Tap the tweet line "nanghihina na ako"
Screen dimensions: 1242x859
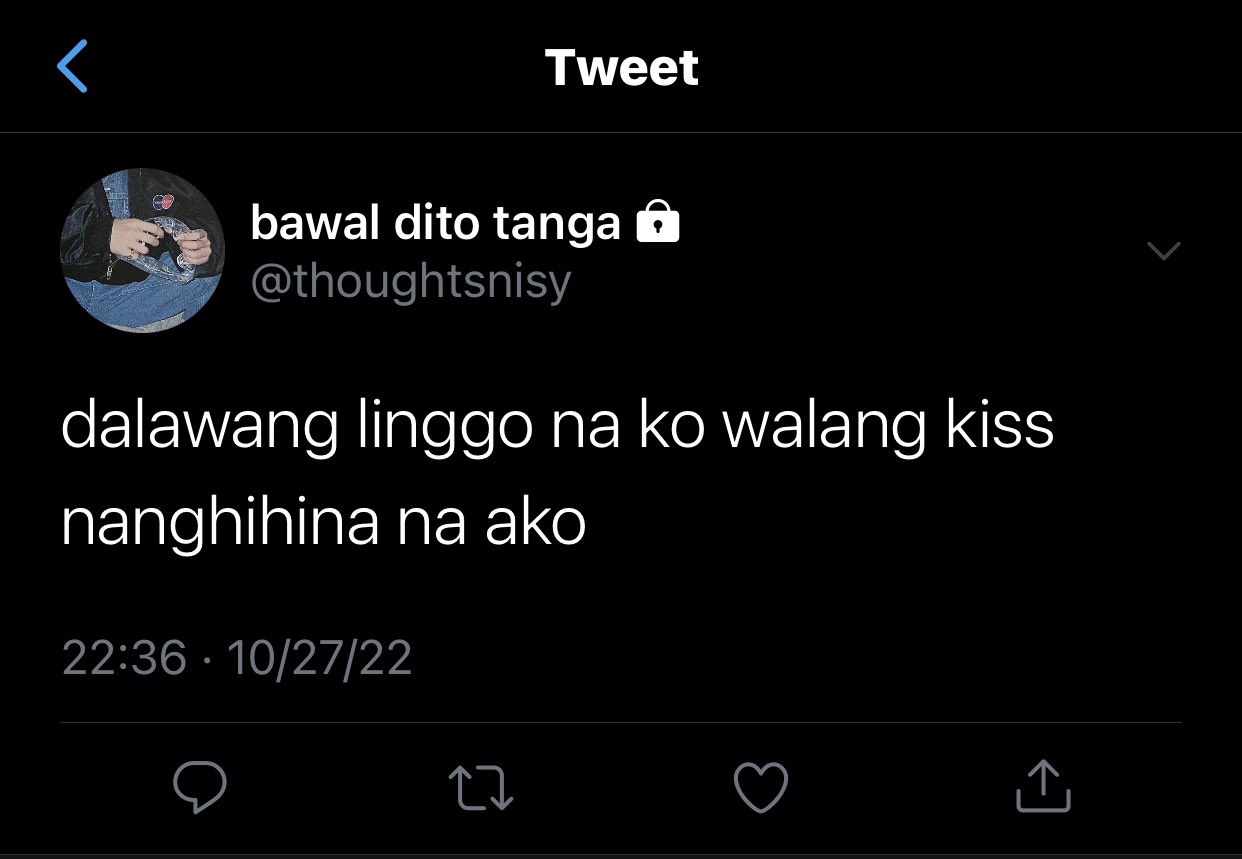323,524
